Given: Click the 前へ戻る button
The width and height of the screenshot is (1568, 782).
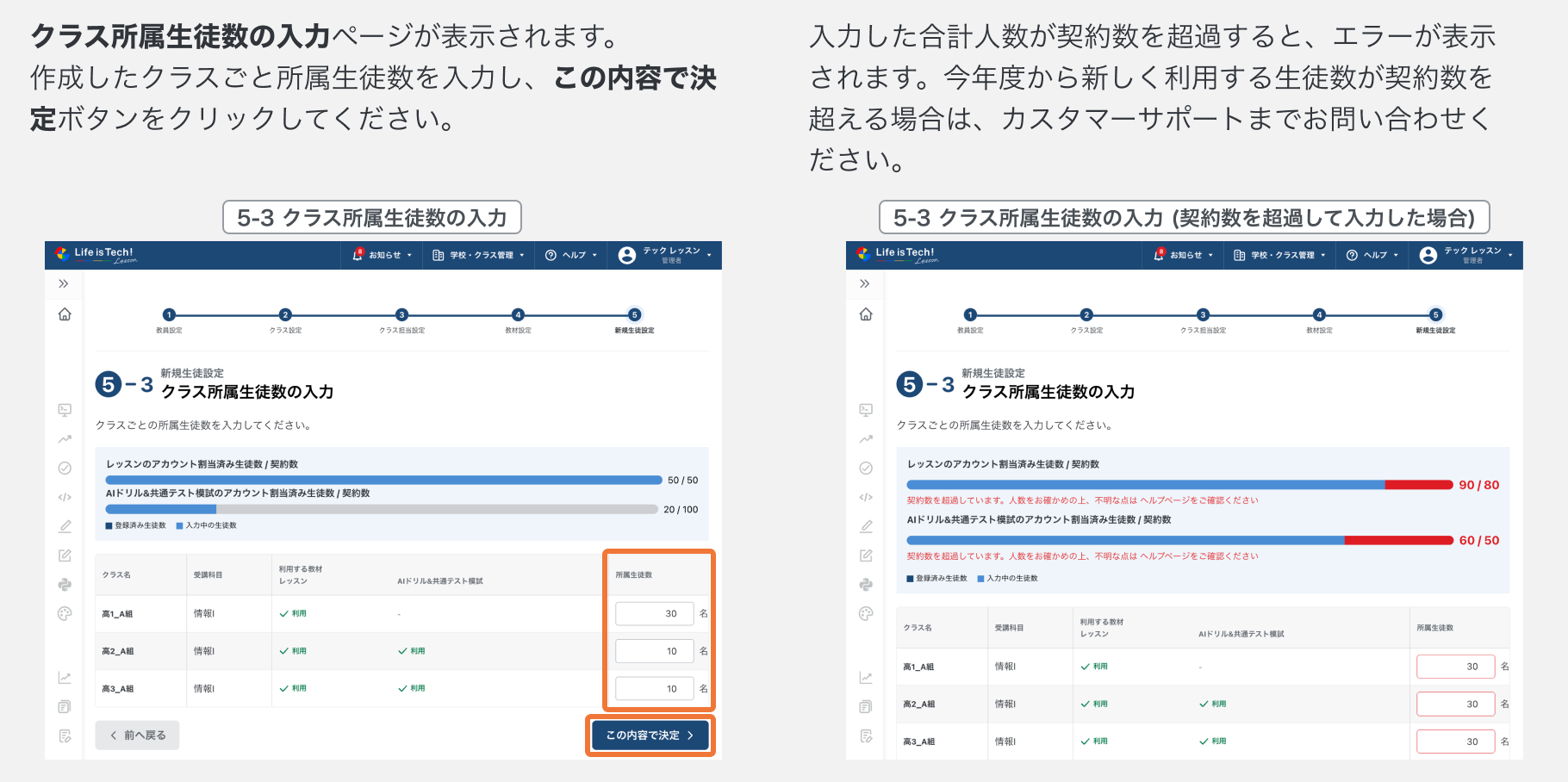Looking at the screenshot, I should coord(137,735).
